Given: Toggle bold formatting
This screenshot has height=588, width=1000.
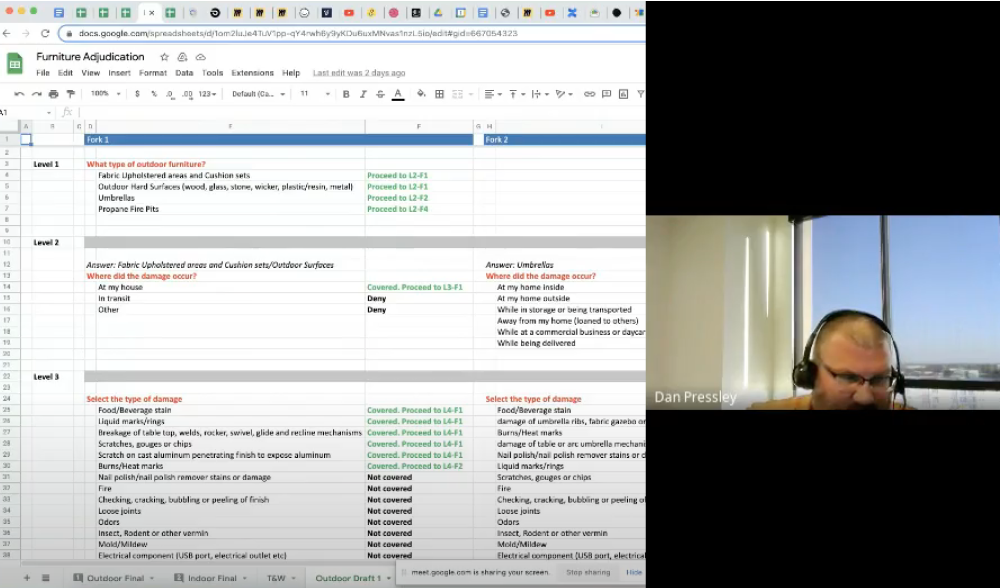Looking at the screenshot, I should coord(346,94).
